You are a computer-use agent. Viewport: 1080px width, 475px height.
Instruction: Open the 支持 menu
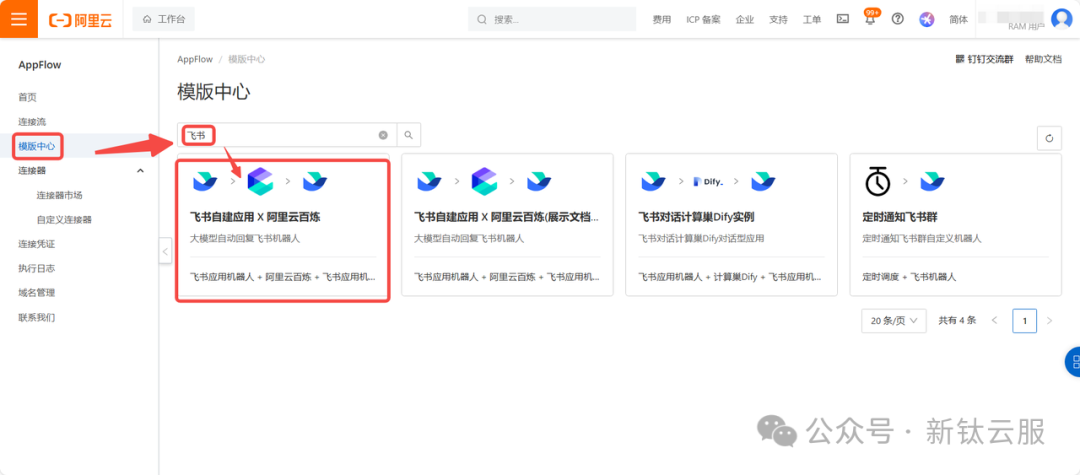(x=778, y=19)
